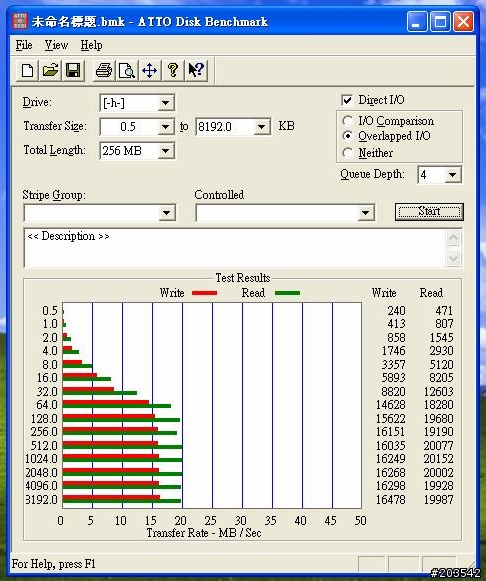Screen dimensions: 486x581
Task: Open the View menu
Action: 56,45
